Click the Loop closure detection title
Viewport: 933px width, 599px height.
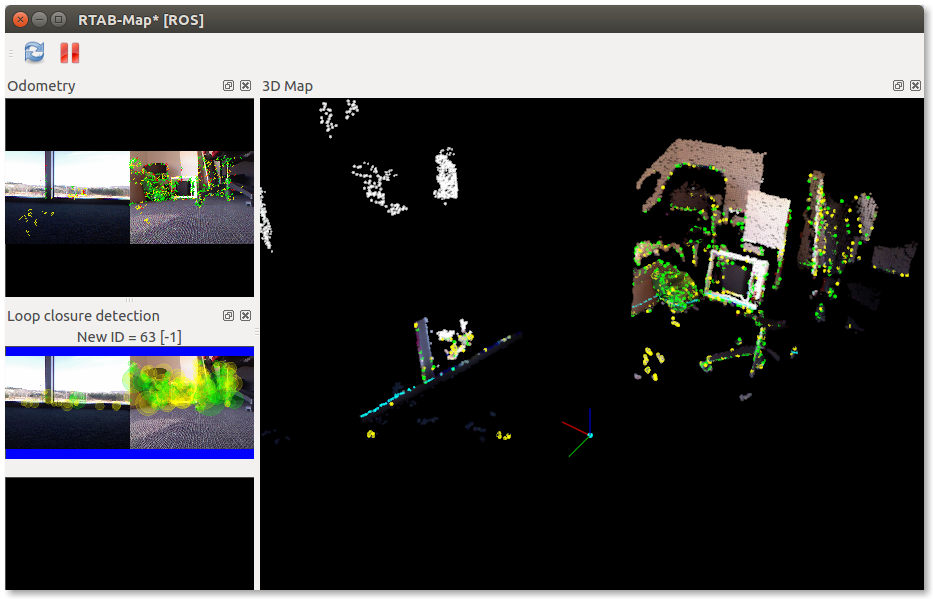[83, 316]
